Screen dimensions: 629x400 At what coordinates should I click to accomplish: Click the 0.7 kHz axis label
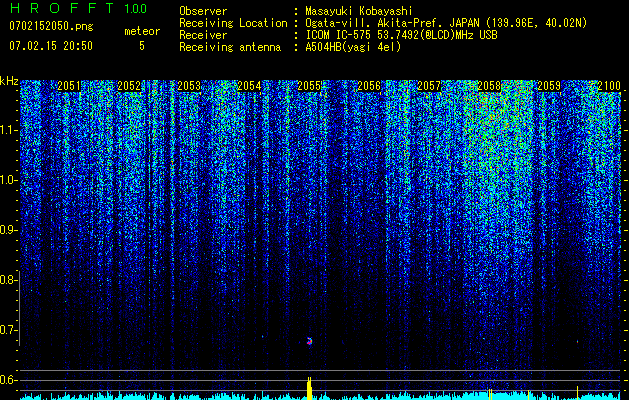9,330
